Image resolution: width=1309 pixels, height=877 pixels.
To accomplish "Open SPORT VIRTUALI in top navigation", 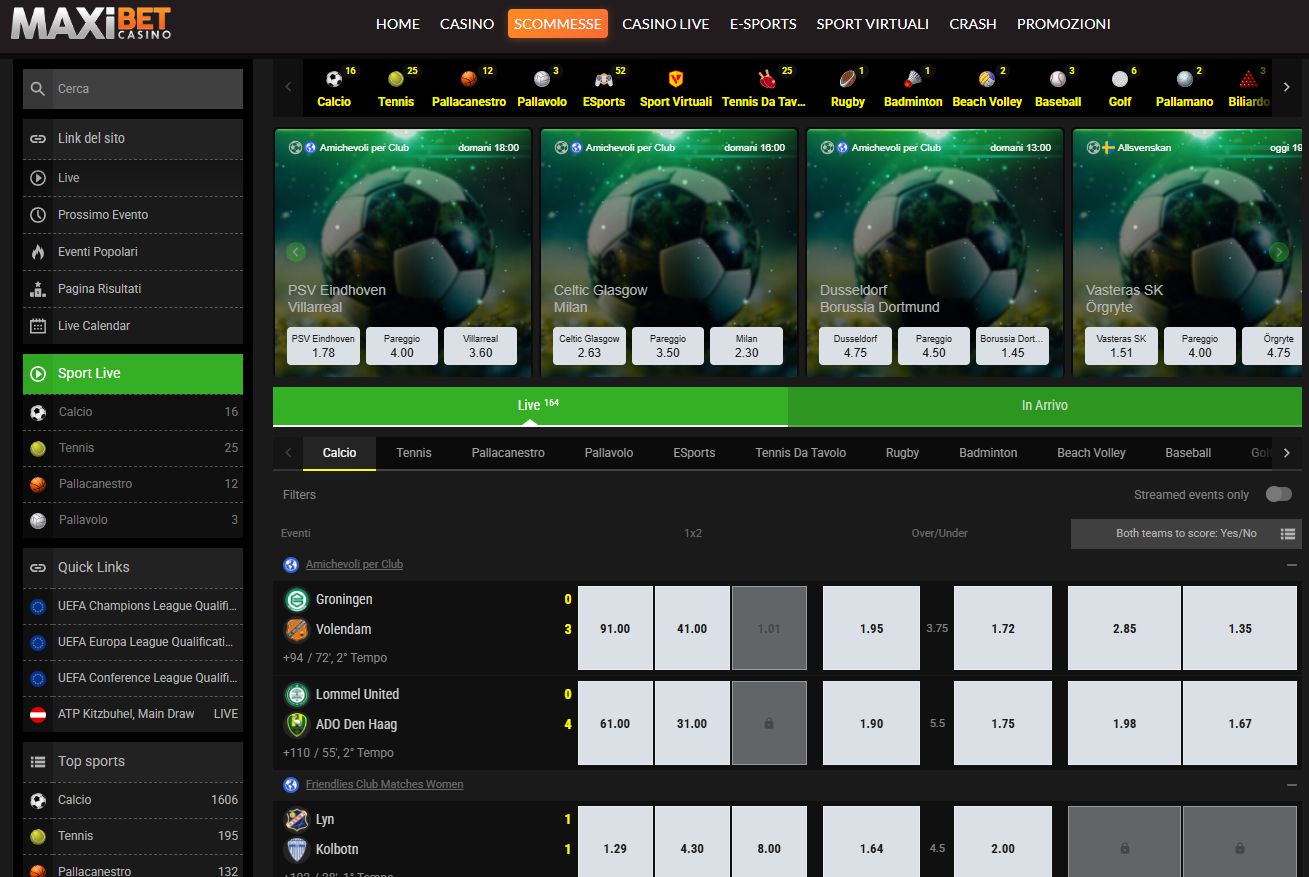I will tap(872, 24).
